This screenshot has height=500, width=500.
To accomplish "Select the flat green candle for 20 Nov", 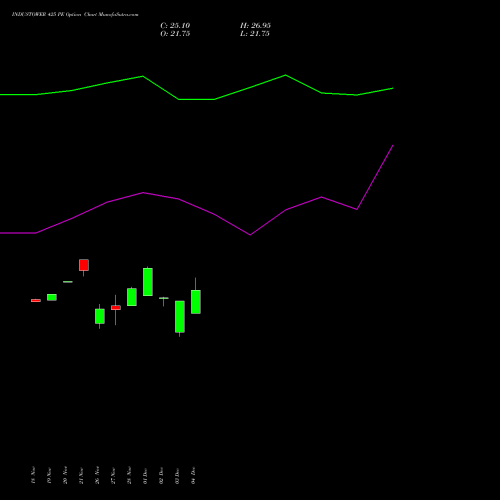I will [x=68, y=282].
